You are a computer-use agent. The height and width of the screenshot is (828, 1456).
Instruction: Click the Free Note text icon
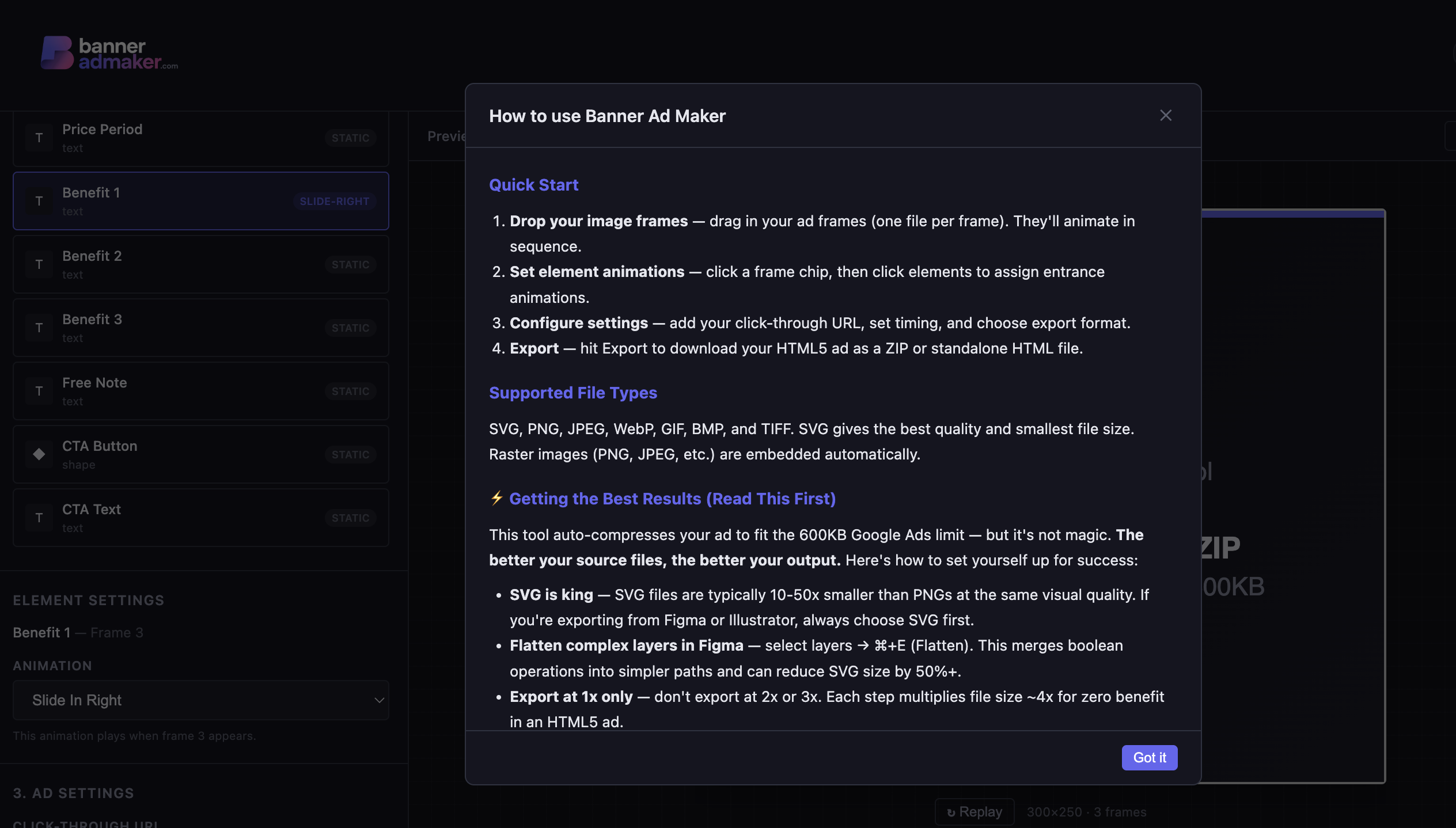coord(39,391)
